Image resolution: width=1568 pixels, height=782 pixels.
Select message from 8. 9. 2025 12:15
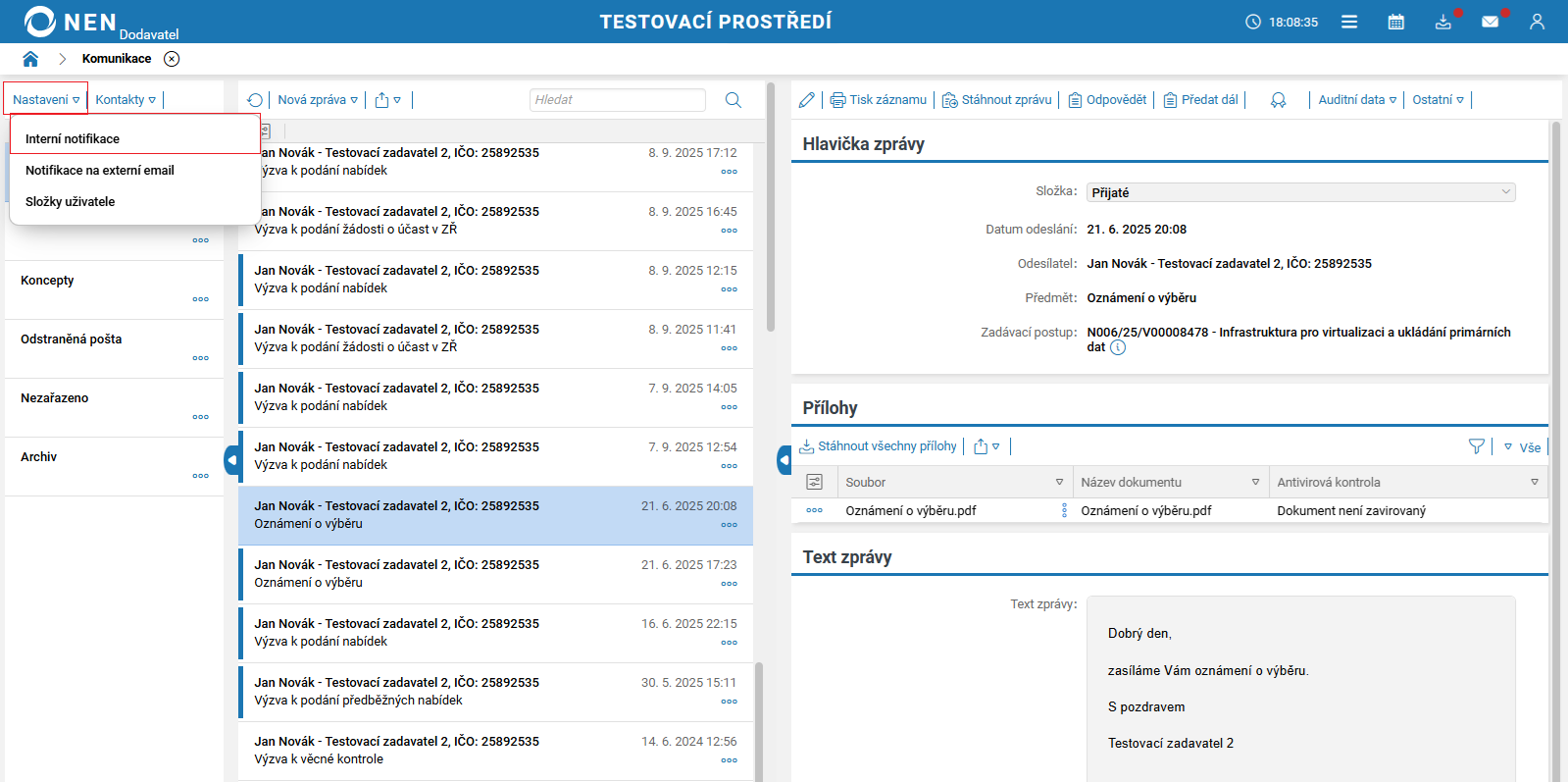496,280
